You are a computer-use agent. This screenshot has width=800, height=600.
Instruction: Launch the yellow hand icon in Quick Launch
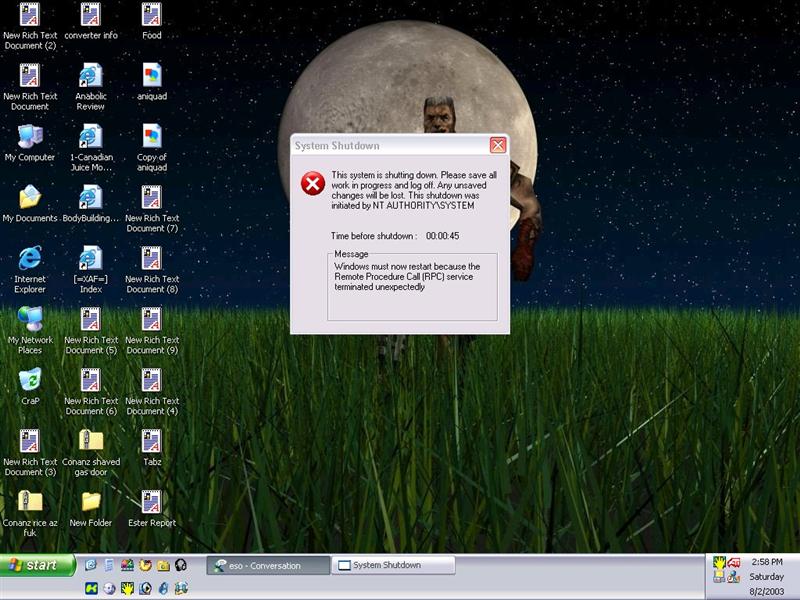(x=127, y=588)
